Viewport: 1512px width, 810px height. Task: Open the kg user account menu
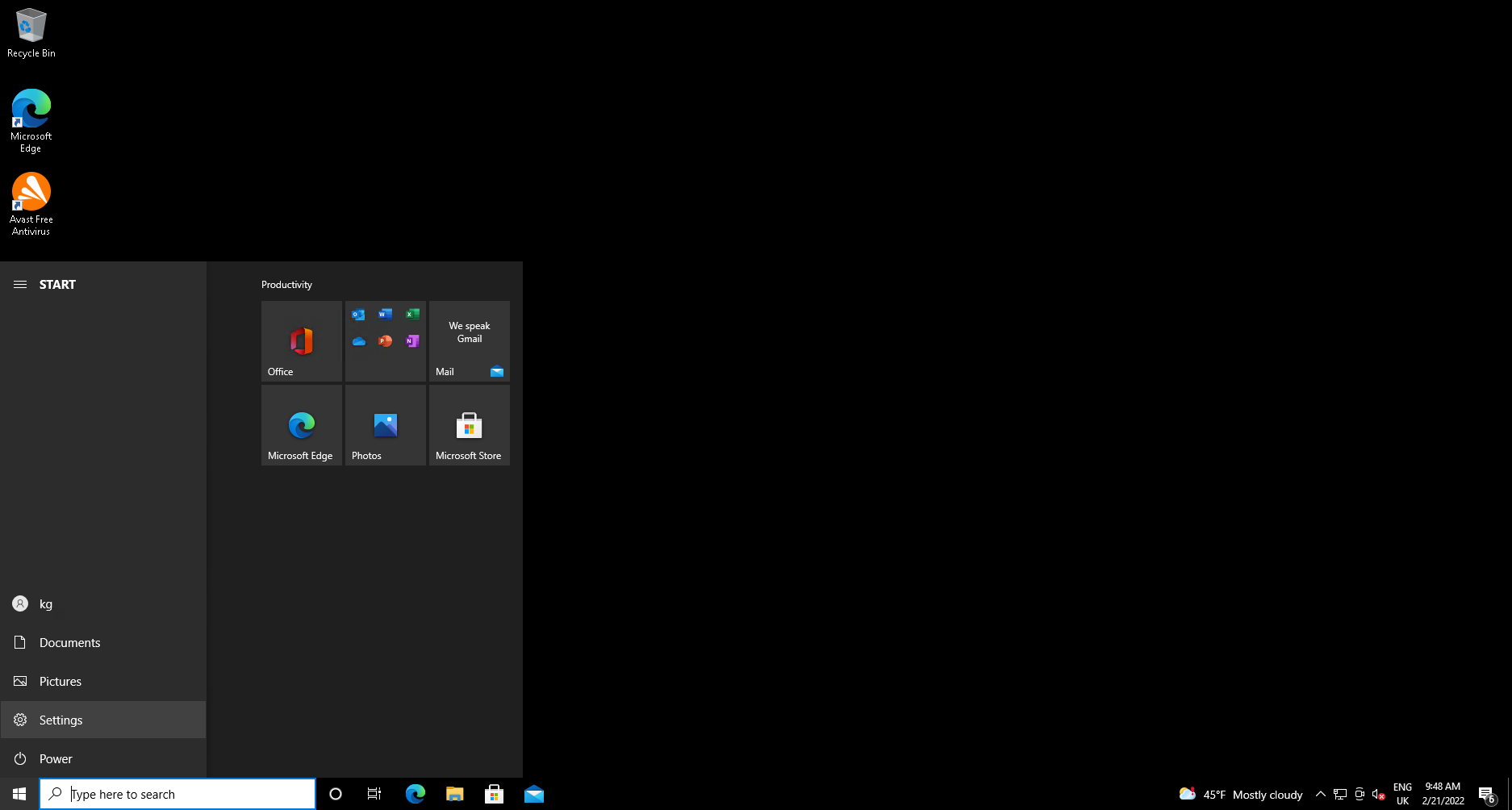point(103,603)
